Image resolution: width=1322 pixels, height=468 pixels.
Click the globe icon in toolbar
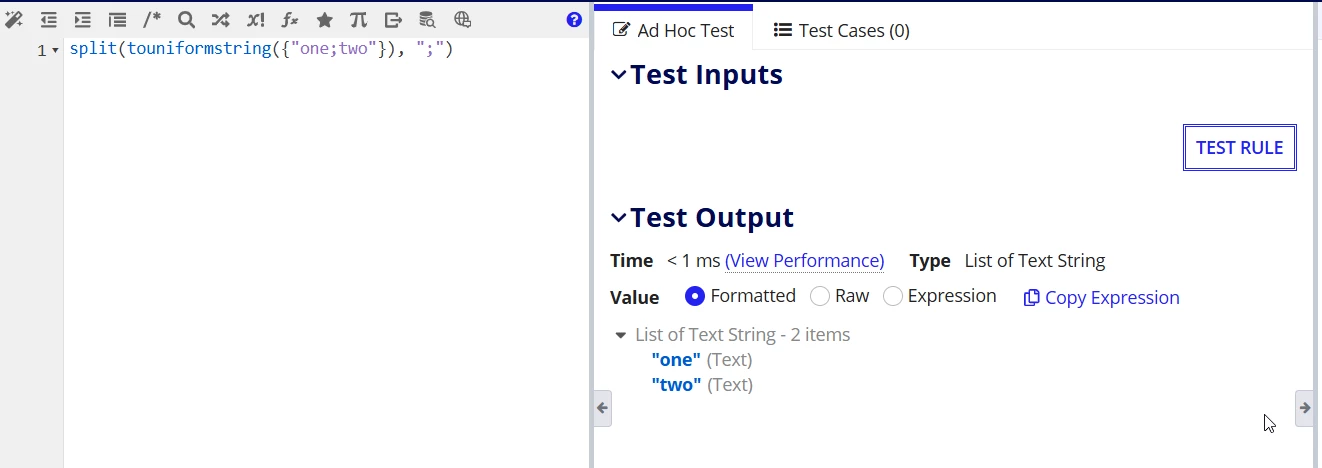(462, 19)
